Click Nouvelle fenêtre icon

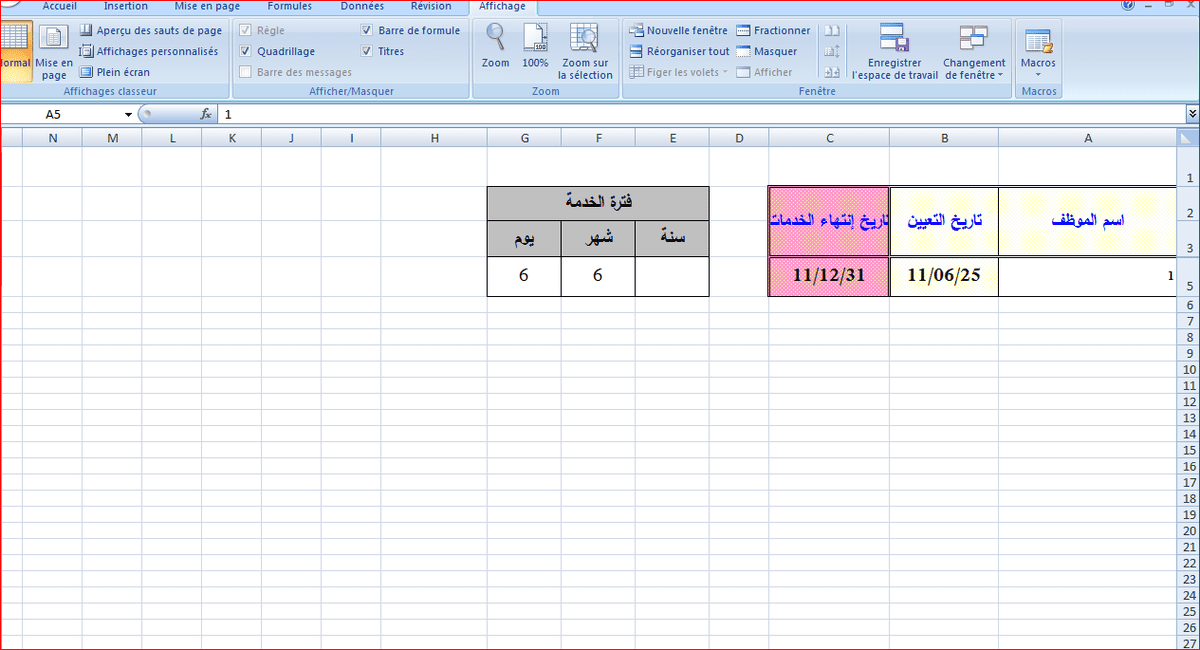(x=637, y=31)
